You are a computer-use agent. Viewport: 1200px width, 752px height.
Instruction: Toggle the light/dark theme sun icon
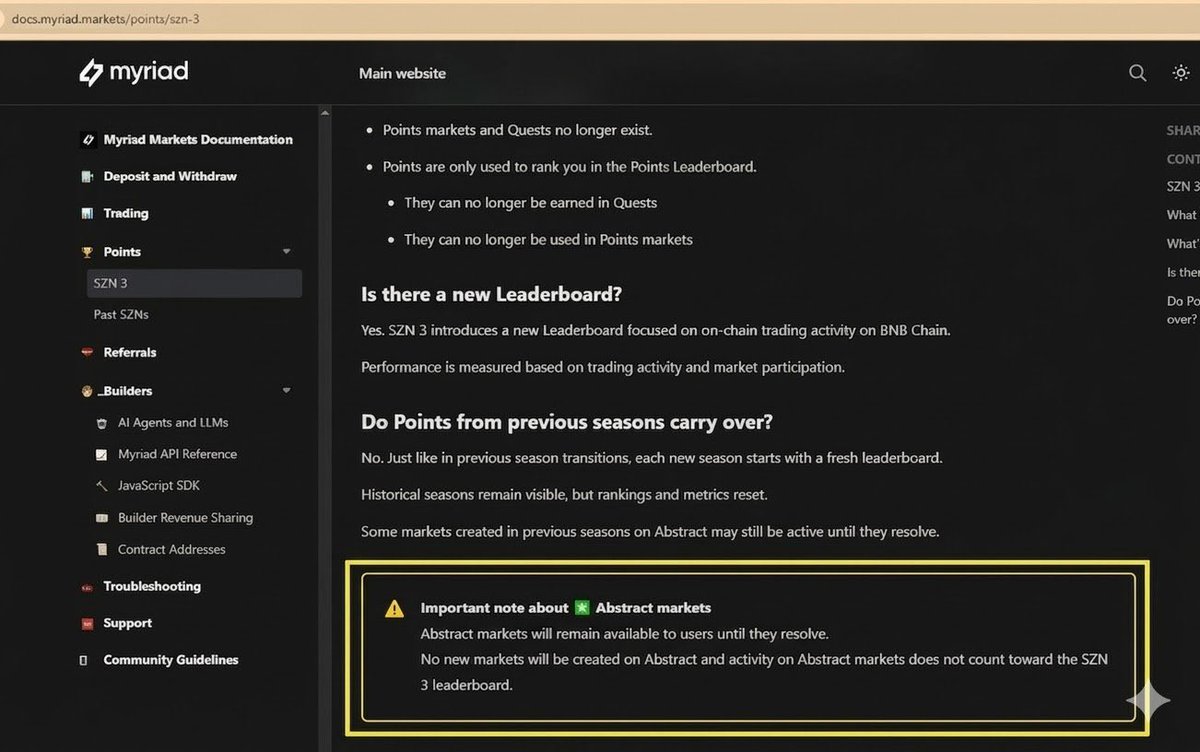coord(1181,73)
